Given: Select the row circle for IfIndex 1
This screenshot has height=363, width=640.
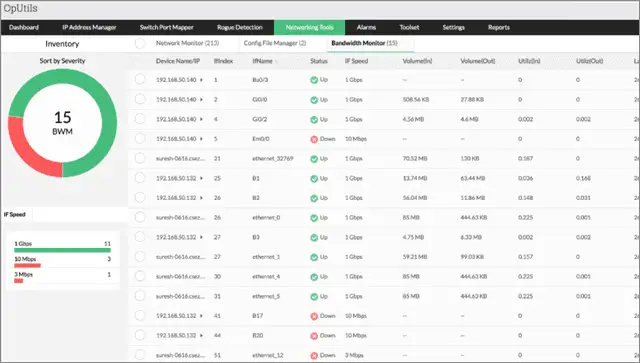Looking at the screenshot, I should click(140, 79).
